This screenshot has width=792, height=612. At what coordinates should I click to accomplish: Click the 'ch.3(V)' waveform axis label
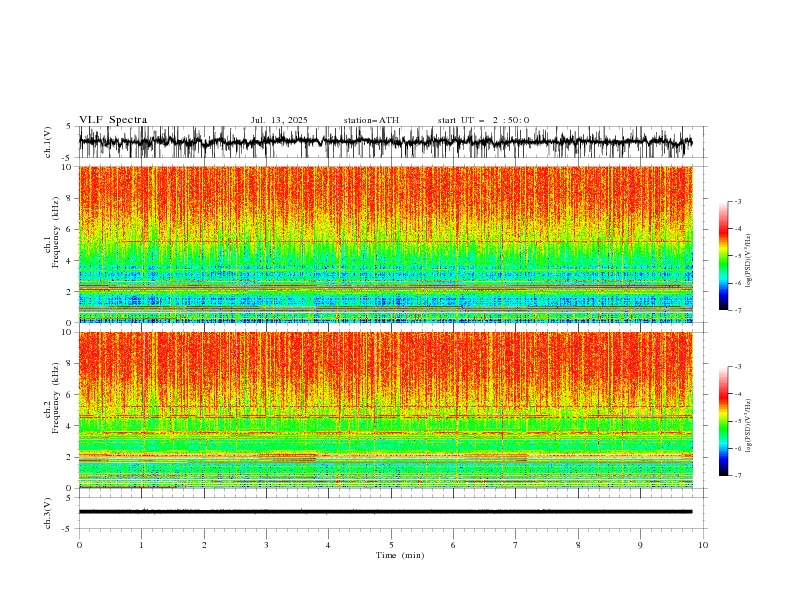coord(48,513)
